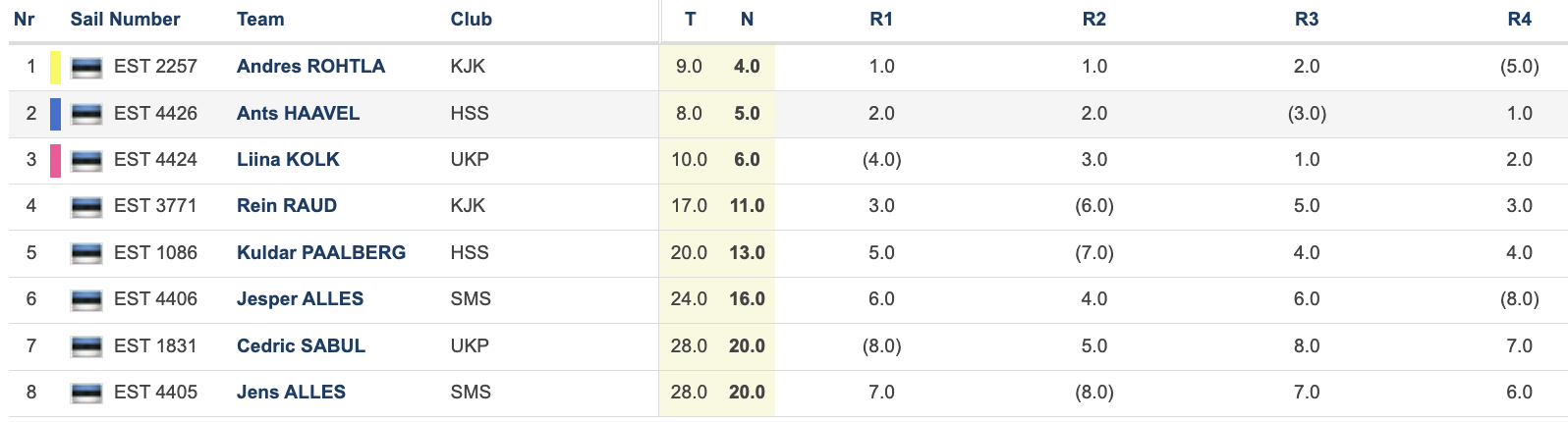Sort by the T total points header
The image size is (1568, 422).
pos(690,20)
